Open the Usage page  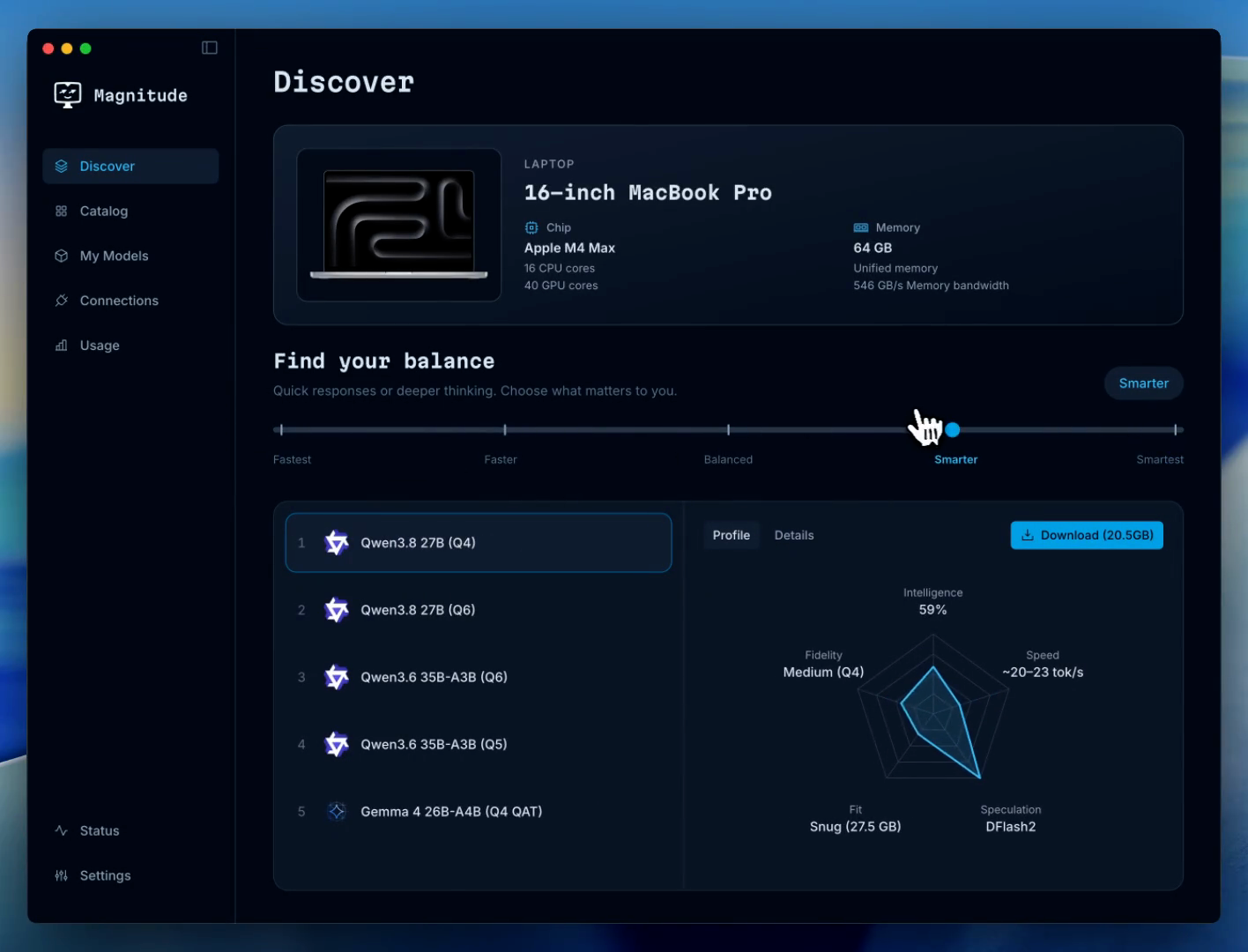point(130,346)
